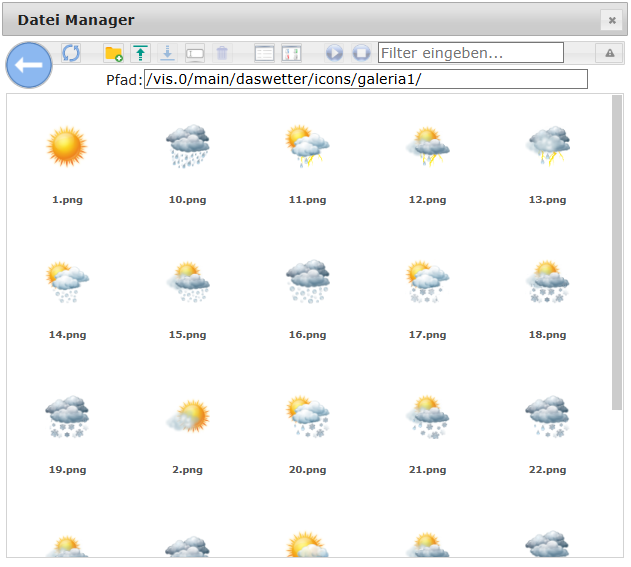The width and height of the screenshot is (631, 567).
Task: Select the 22.png thumbnail
Action: (547, 416)
